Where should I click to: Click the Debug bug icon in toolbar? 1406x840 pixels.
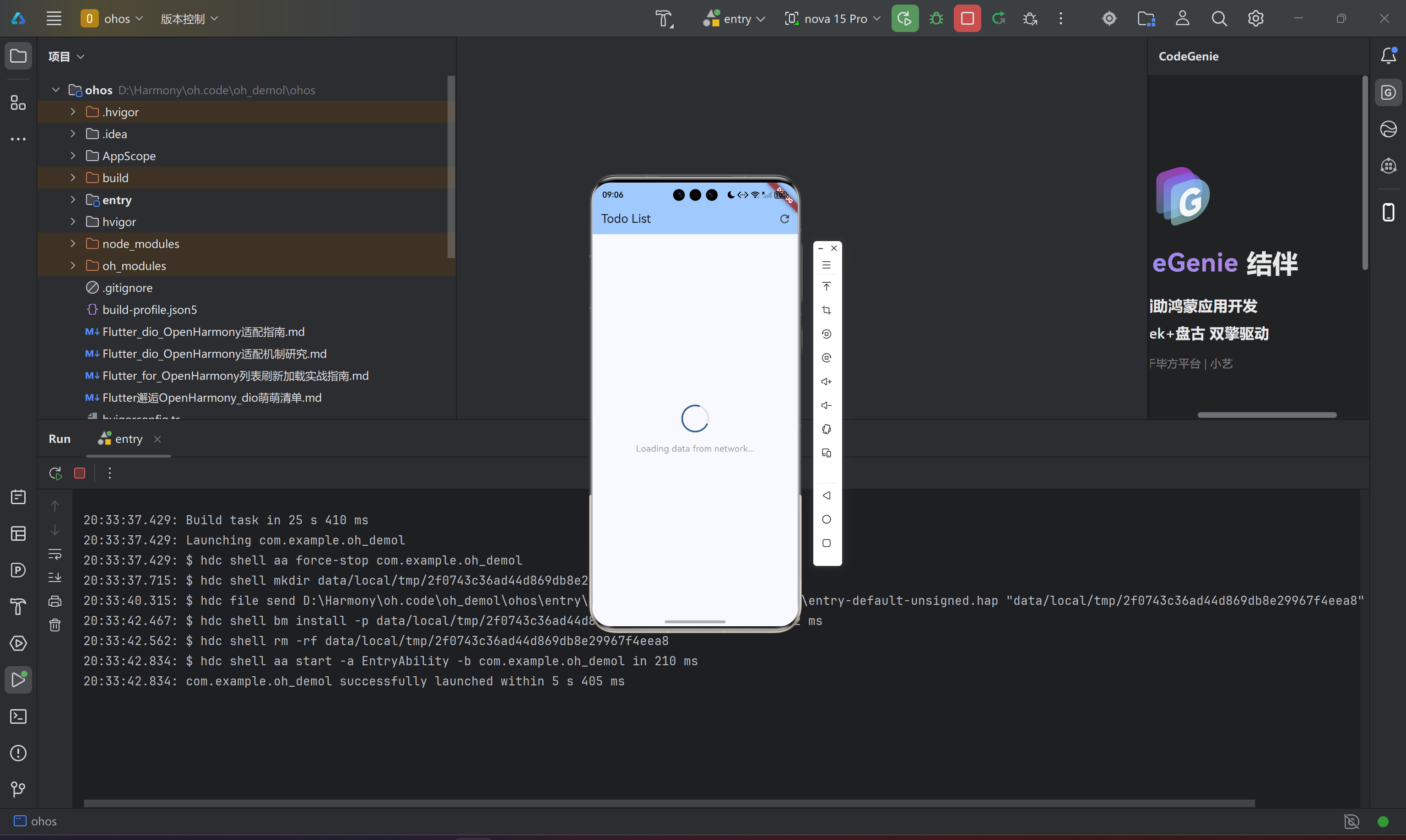(x=936, y=19)
